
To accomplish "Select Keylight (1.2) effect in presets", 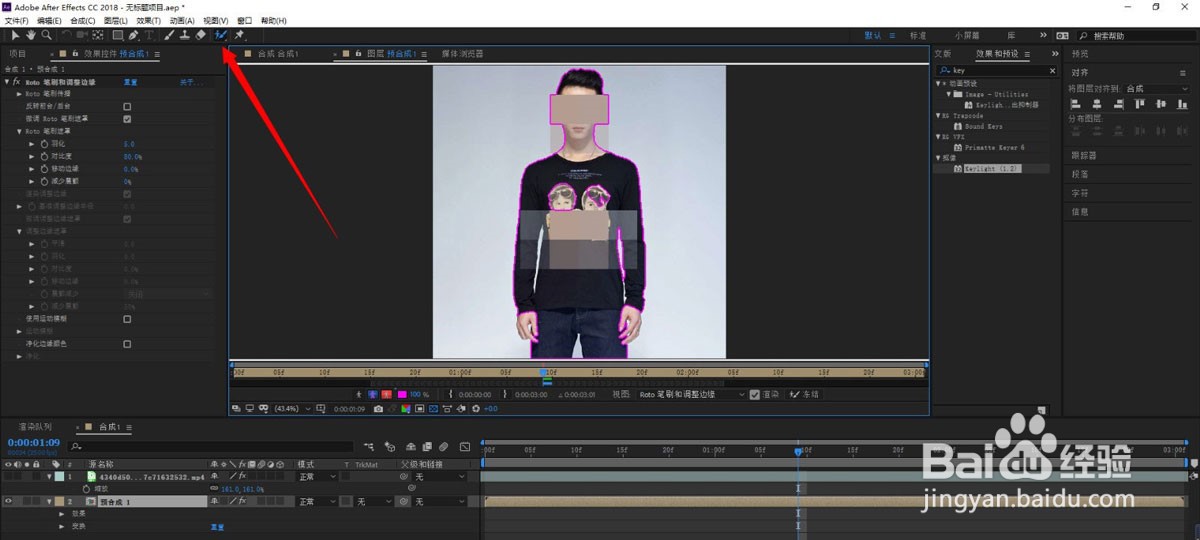I will (x=992, y=169).
